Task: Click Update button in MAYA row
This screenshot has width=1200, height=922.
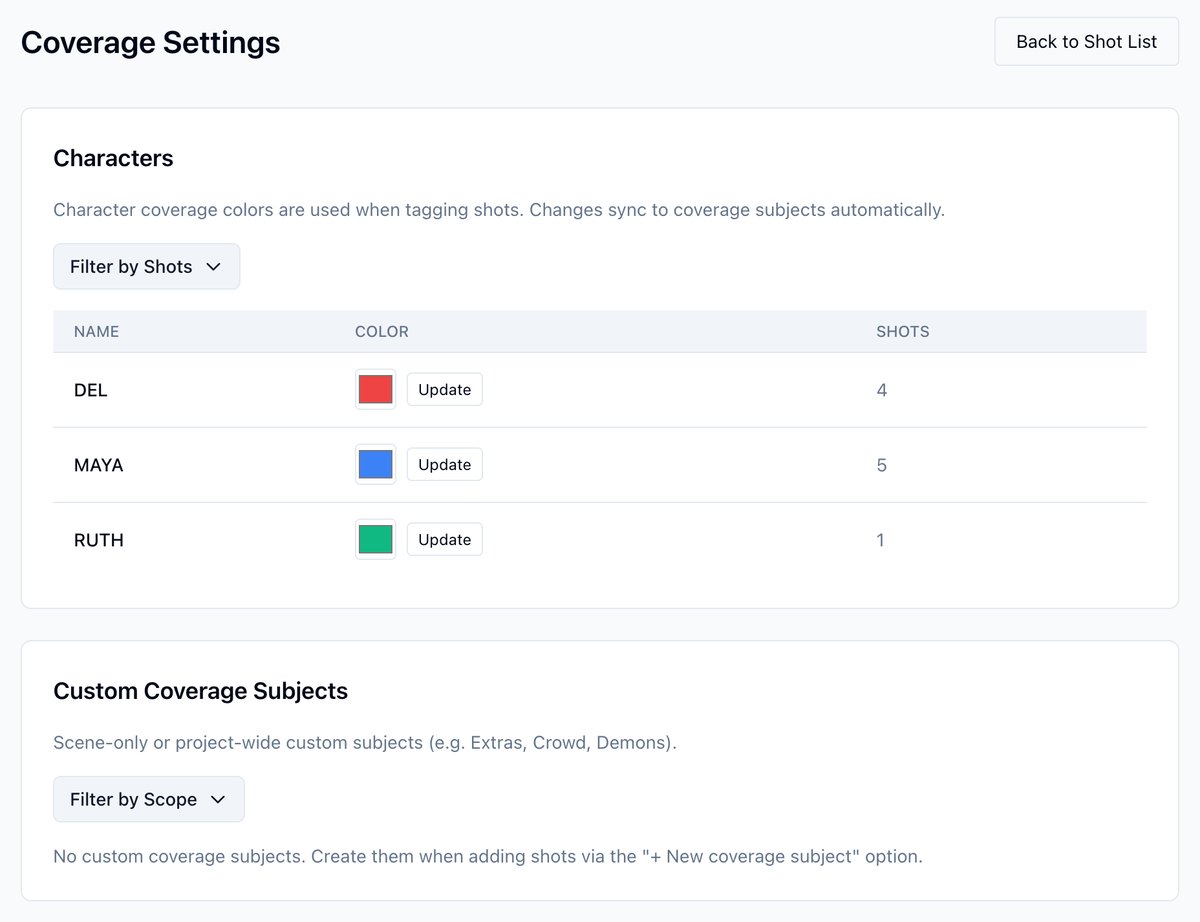Action: (444, 464)
